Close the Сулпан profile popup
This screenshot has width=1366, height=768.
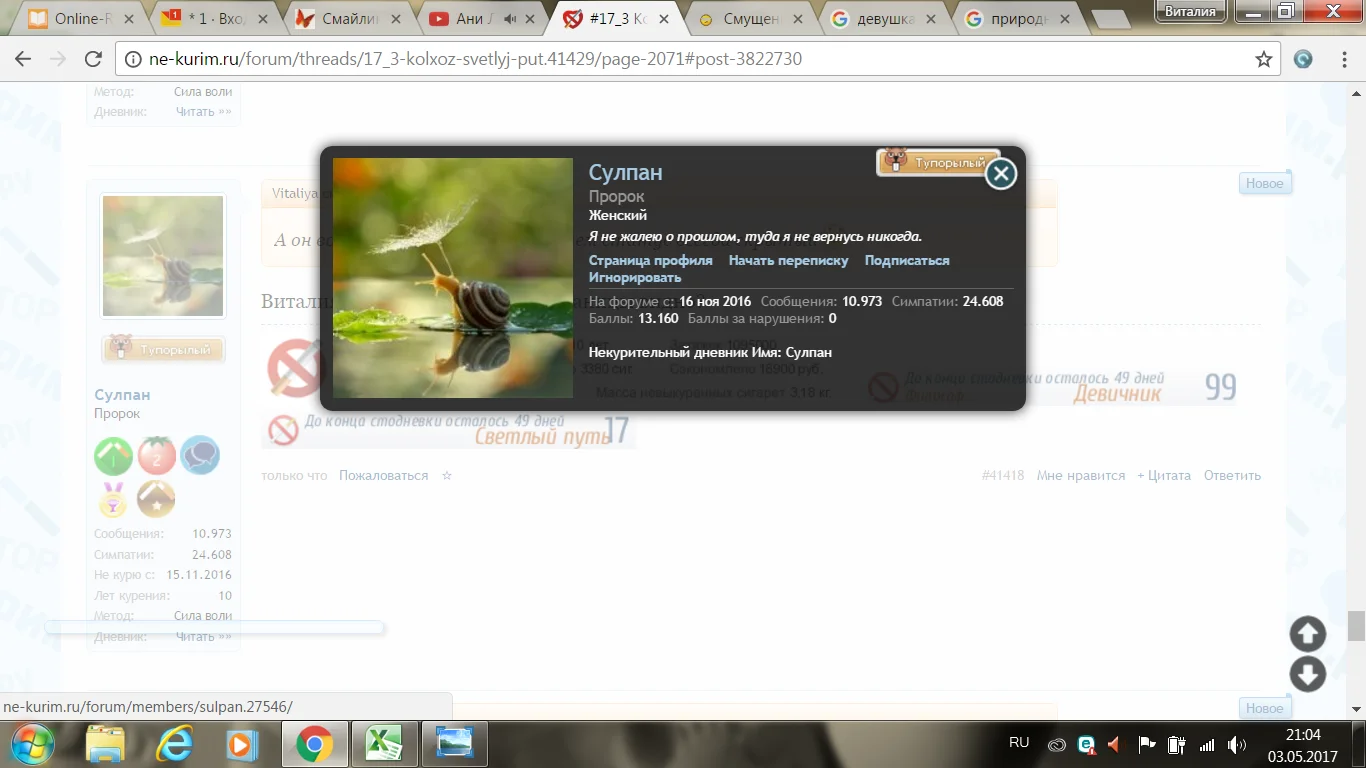coord(1000,174)
